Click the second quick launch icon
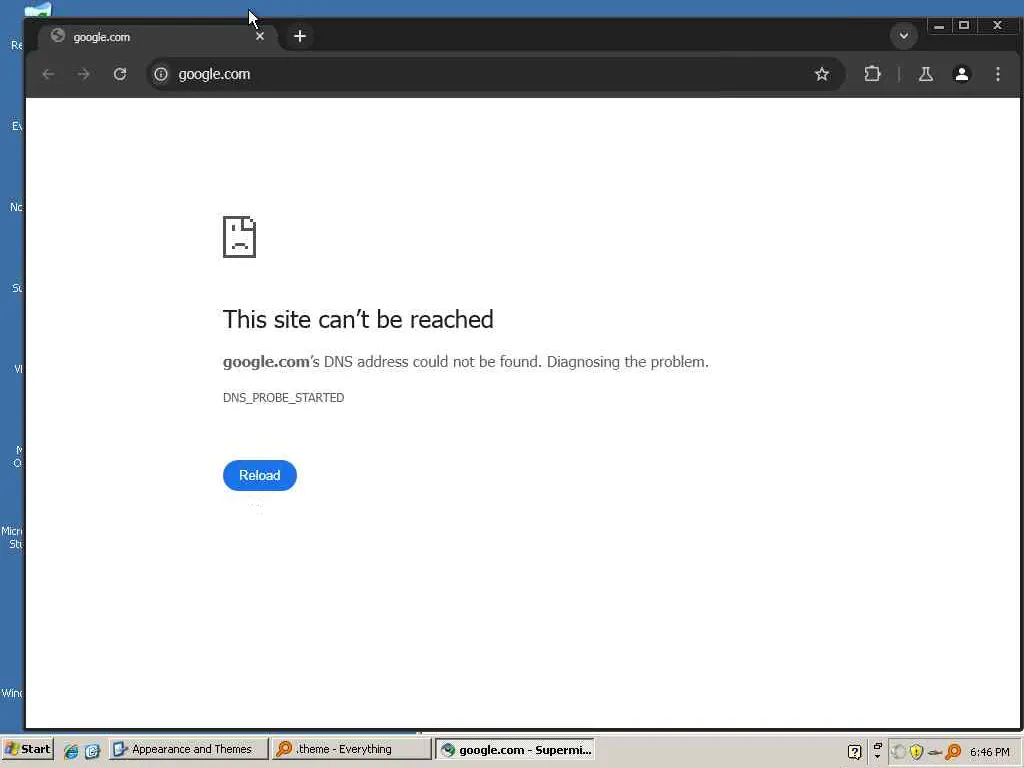 pyautogui.click(x=92, y=750)
